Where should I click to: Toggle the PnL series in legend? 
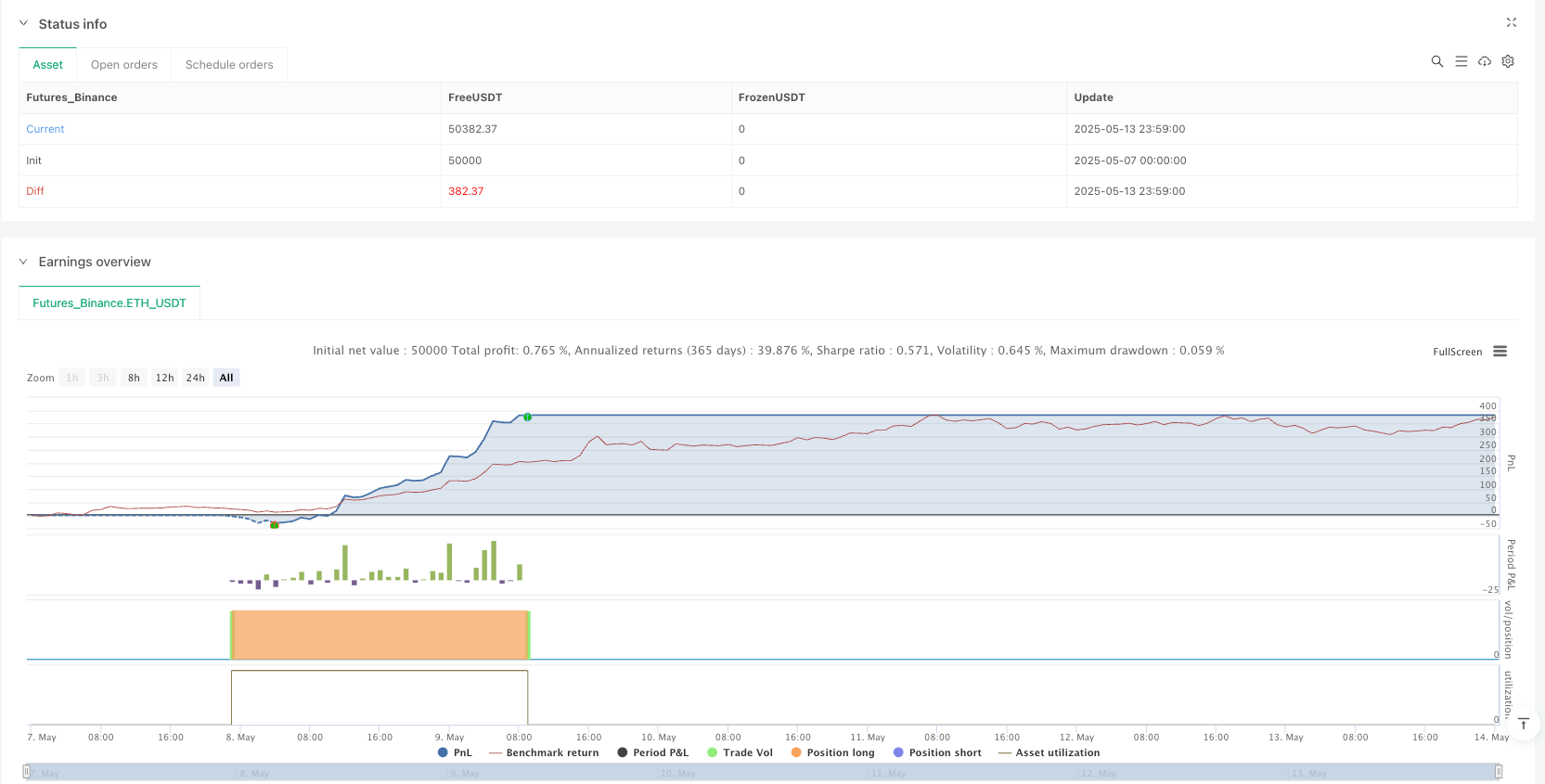click(455, 752)
